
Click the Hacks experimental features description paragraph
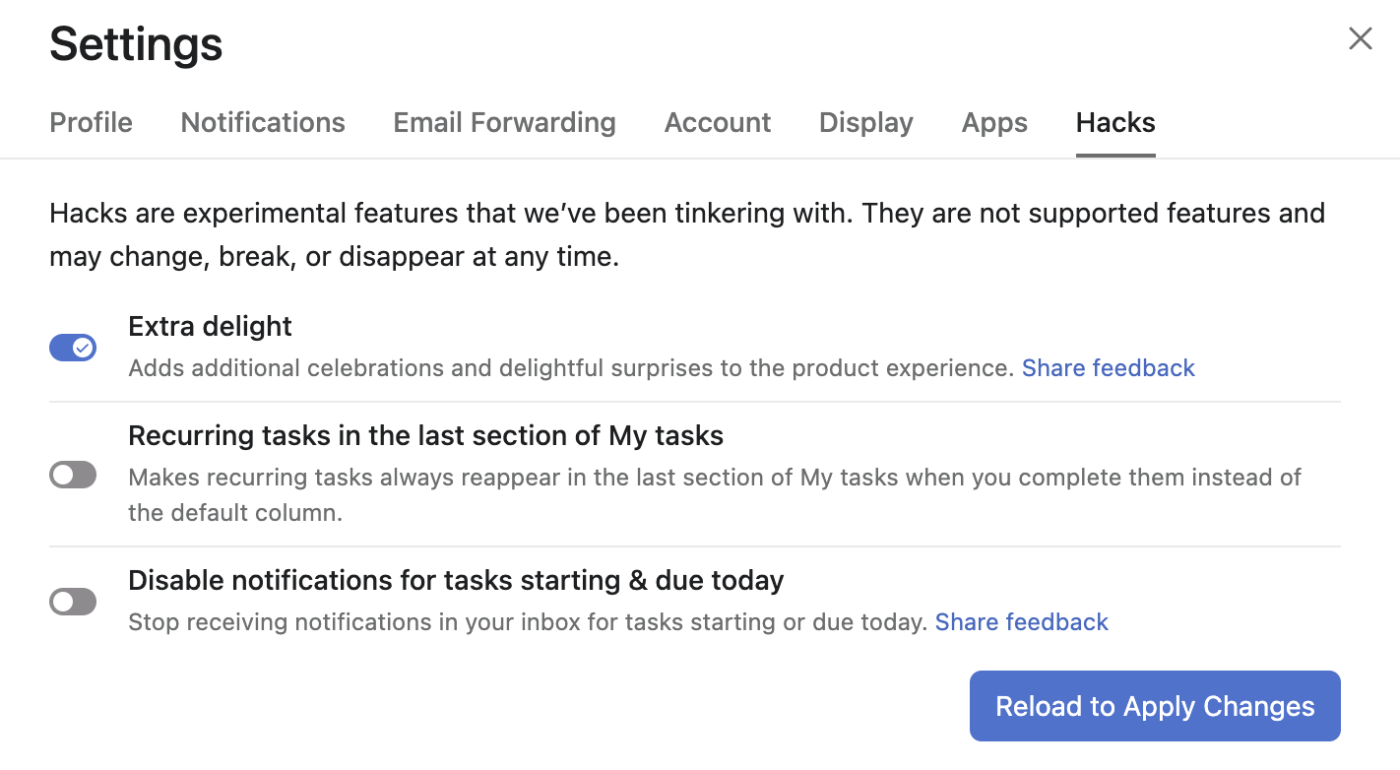686,234
